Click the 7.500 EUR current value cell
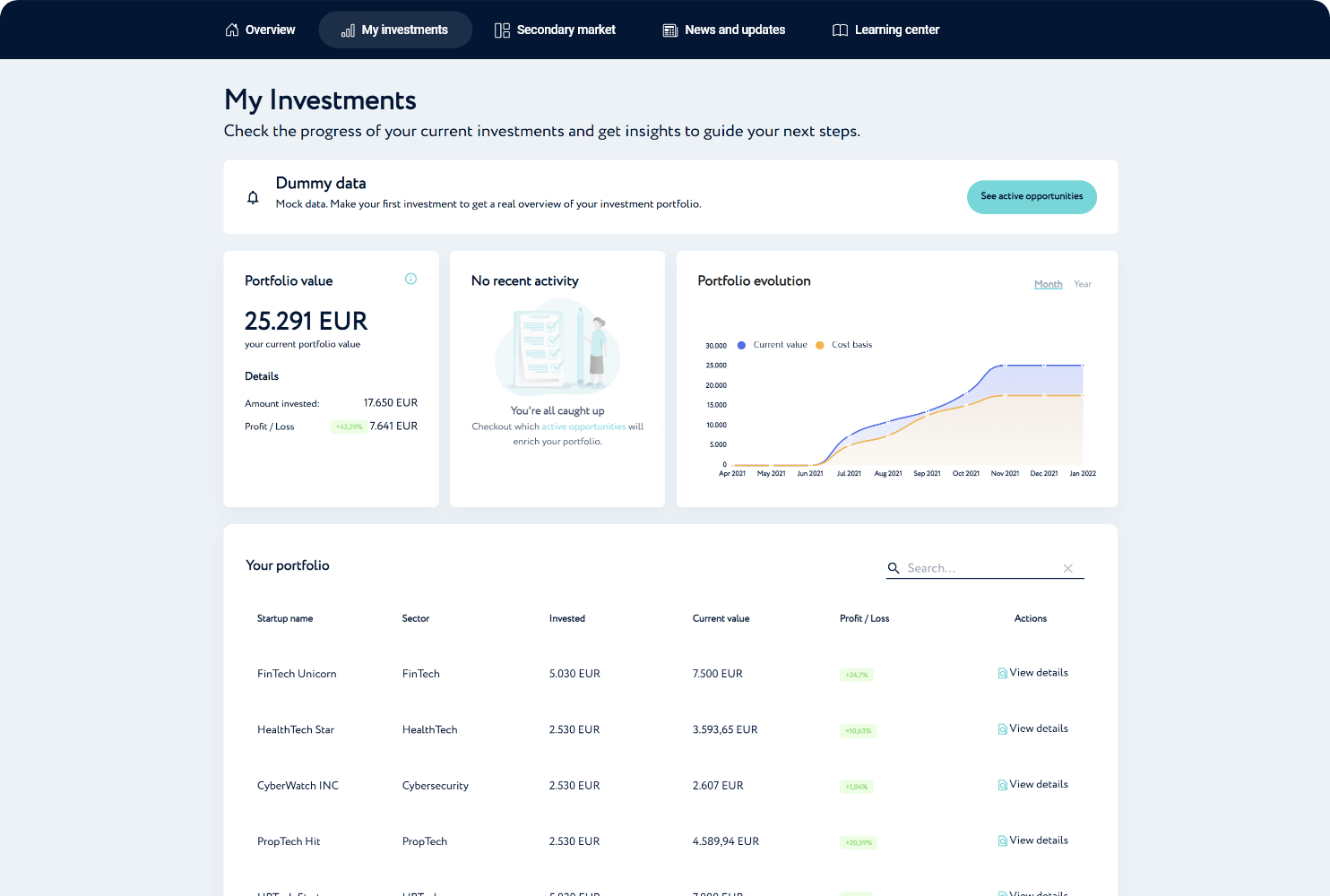 [718, 674]
